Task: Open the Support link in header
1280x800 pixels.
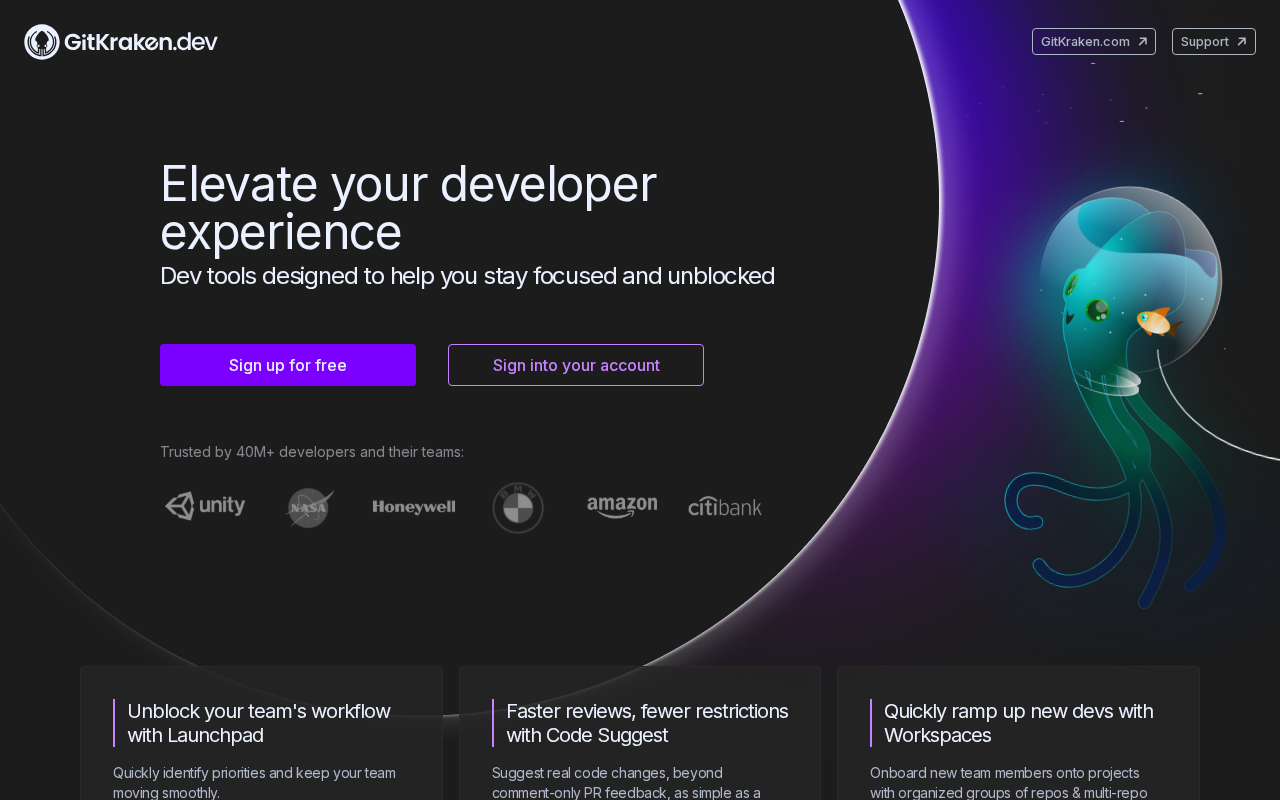Action: point(1214,41)
